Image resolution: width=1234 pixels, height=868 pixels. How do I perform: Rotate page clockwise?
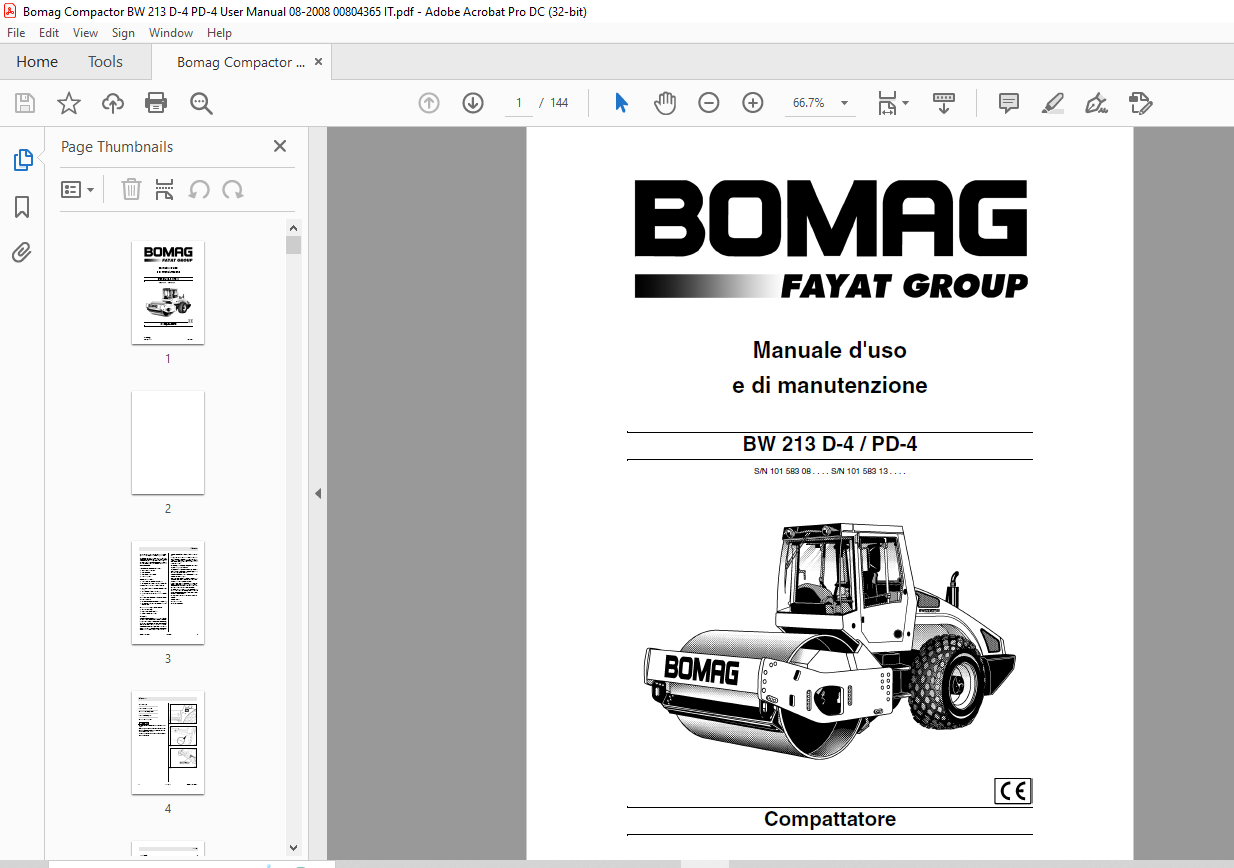[x=233, y=189]
